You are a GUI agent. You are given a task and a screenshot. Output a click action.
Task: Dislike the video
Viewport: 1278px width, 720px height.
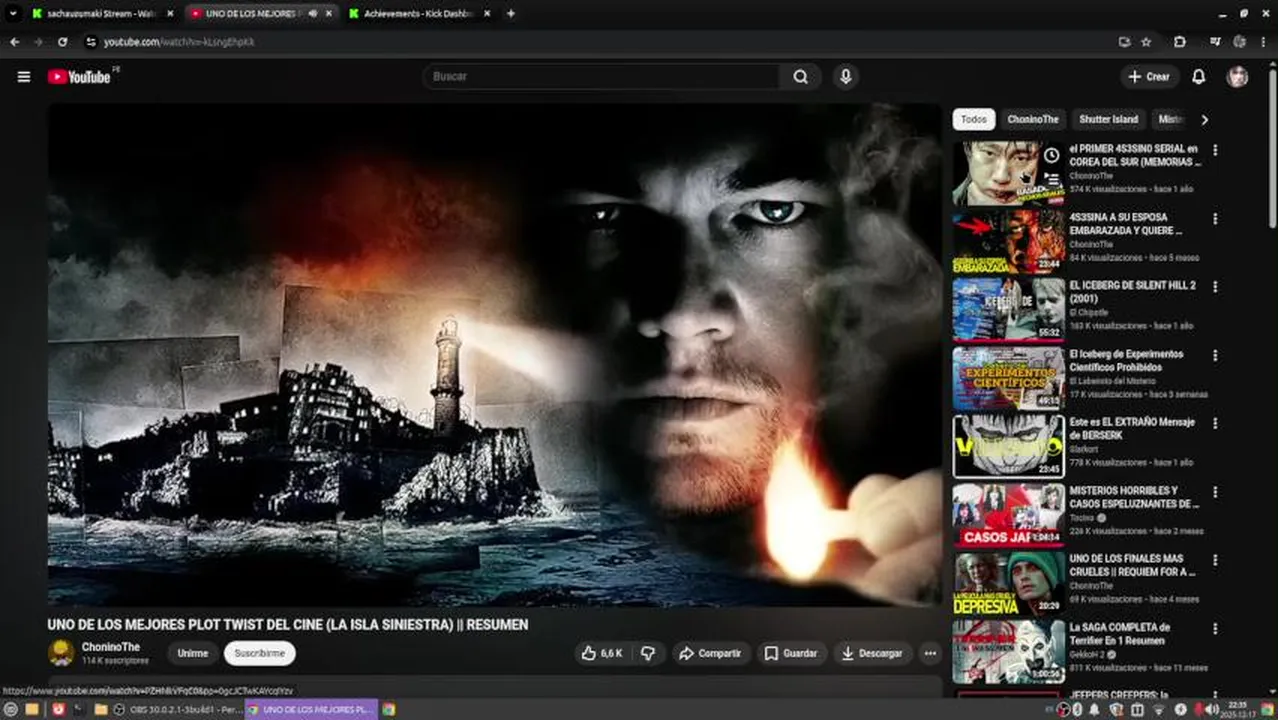point(648,653)
